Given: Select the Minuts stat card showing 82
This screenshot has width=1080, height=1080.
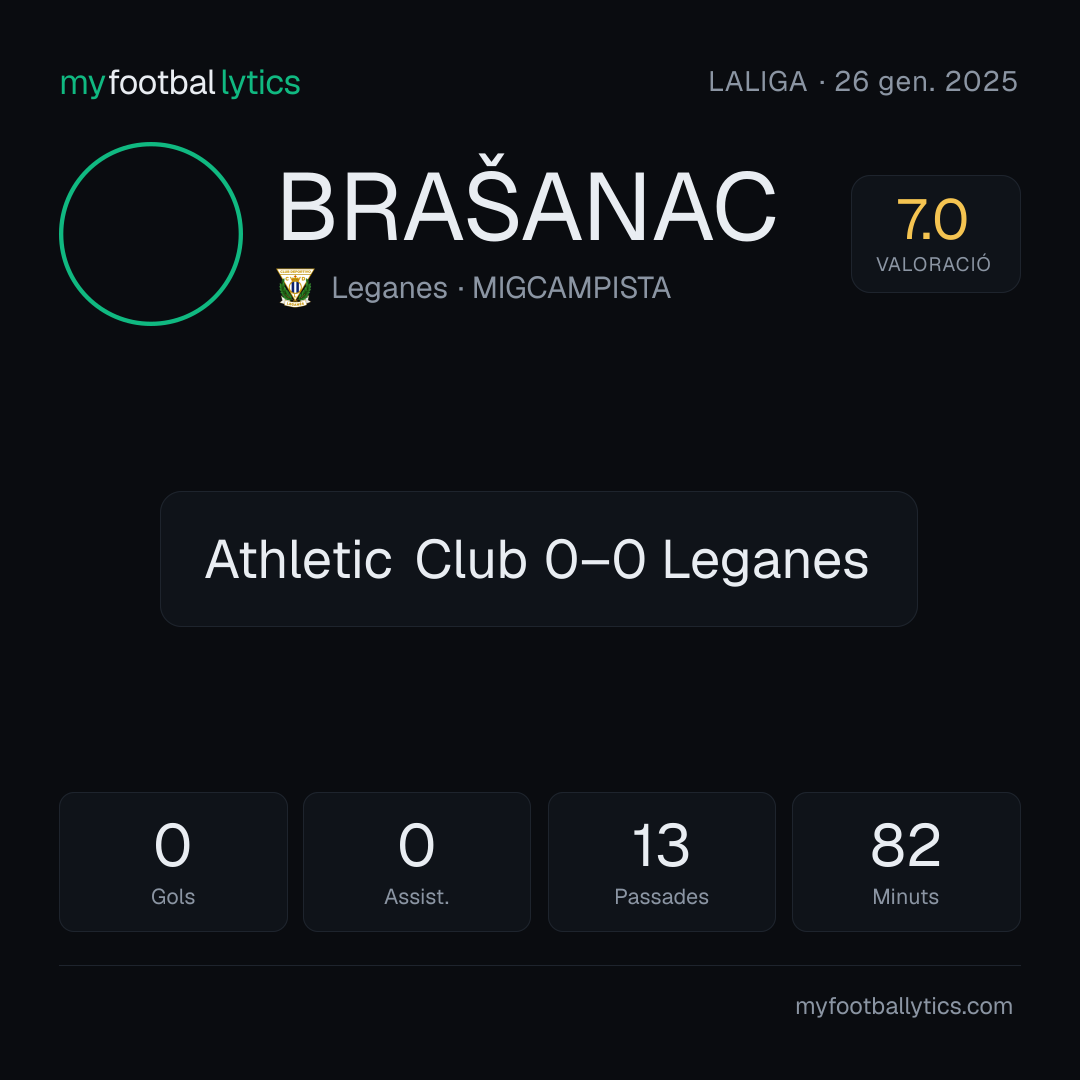Looking at the screenshot, I should click(x=906, y=862).
